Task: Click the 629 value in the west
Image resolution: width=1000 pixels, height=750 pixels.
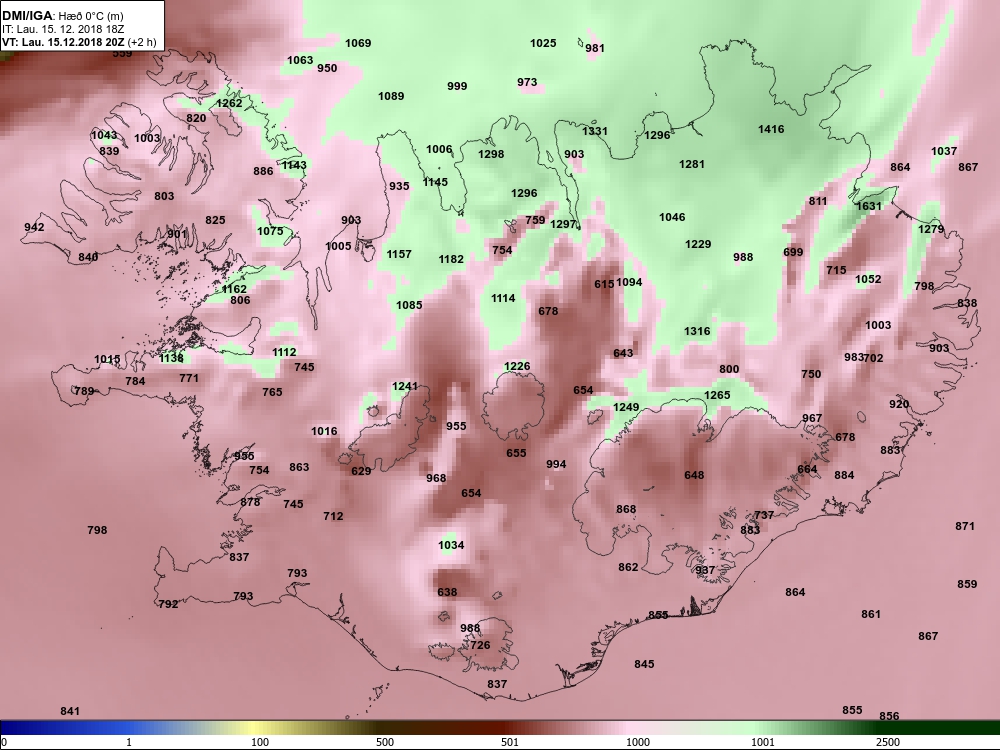Action: pos(361,471)
